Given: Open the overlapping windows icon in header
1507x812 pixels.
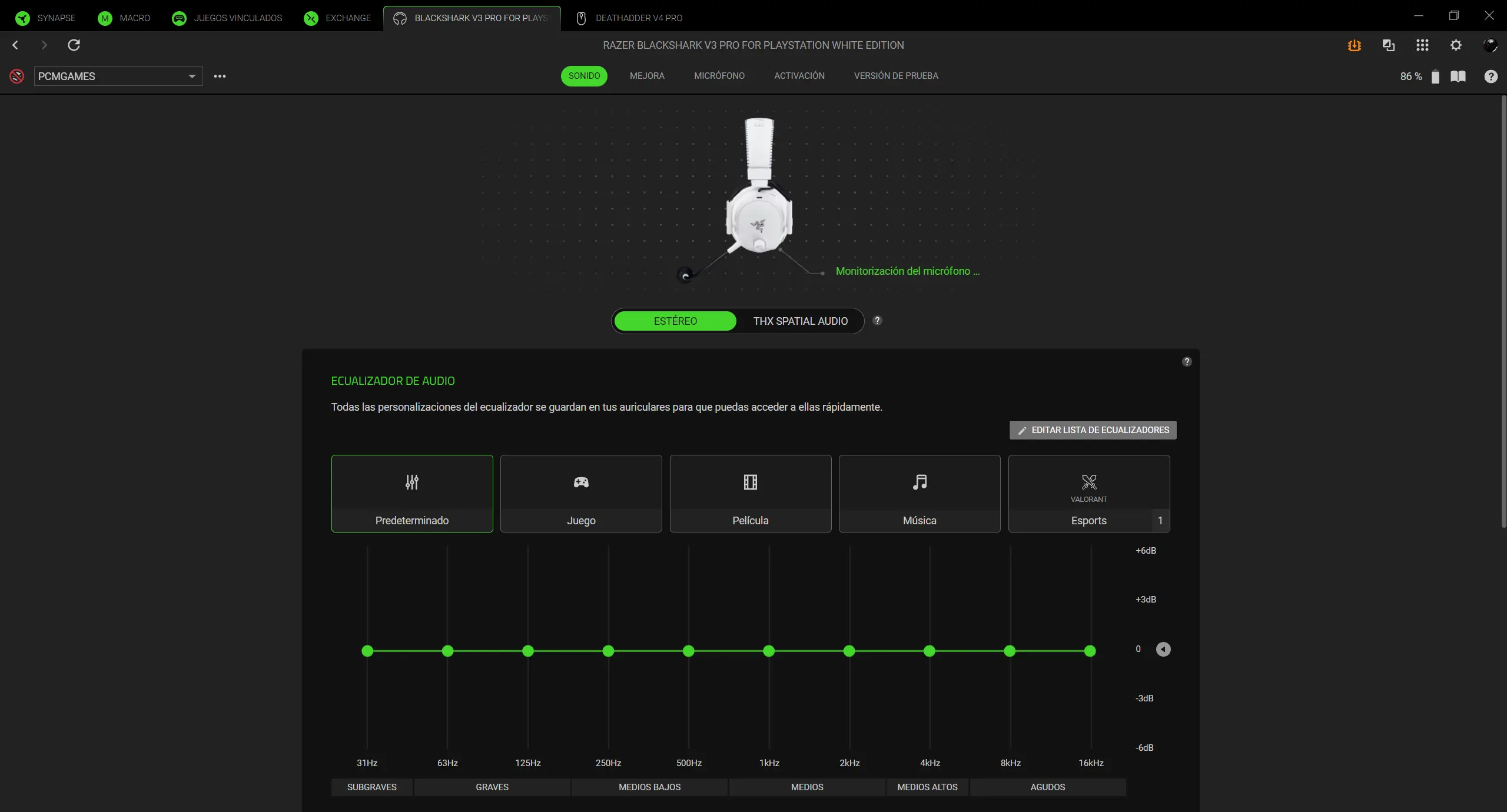Looking at the screenshot, I should click(1389, 45).
